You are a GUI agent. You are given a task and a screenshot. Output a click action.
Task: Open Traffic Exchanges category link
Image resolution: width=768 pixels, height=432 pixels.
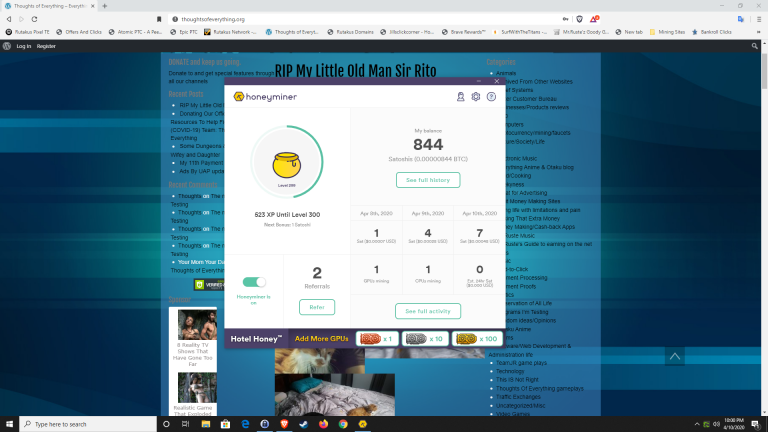518,397
